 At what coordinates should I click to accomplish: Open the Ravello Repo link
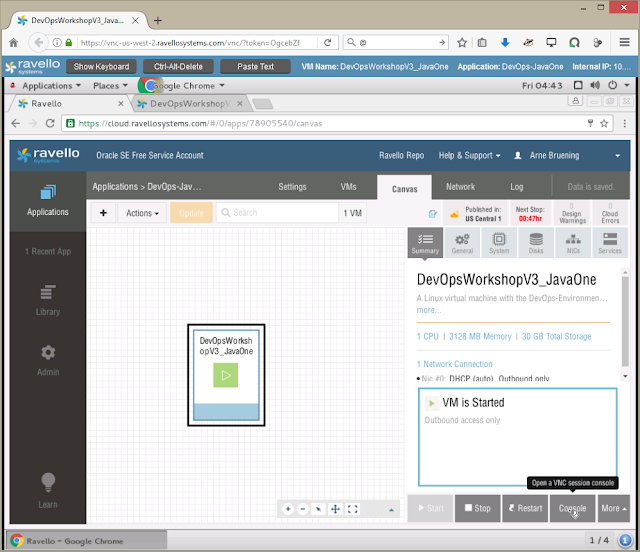[x=401, y=156]
